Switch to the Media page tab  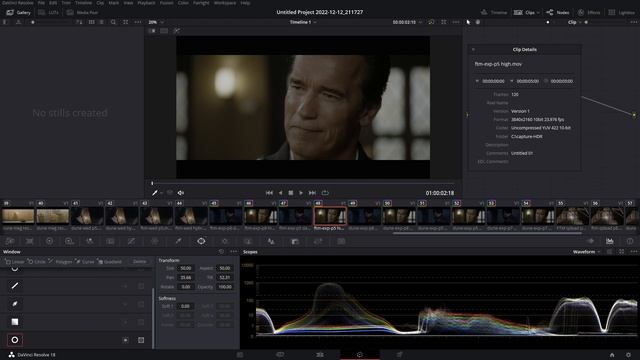240,355
